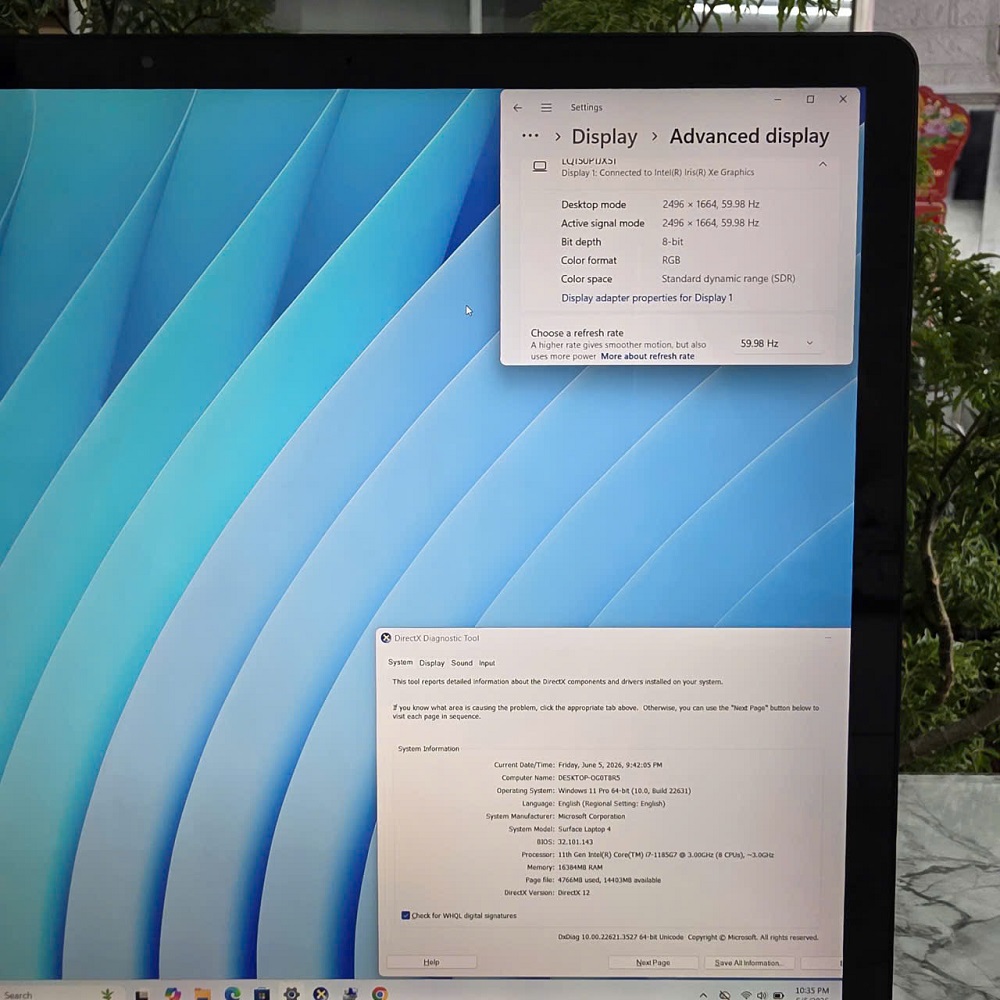This screenshot has width=1000, height=1000.
Task: Click the Memory 16384MB RAM text
Action: [580, 867]
